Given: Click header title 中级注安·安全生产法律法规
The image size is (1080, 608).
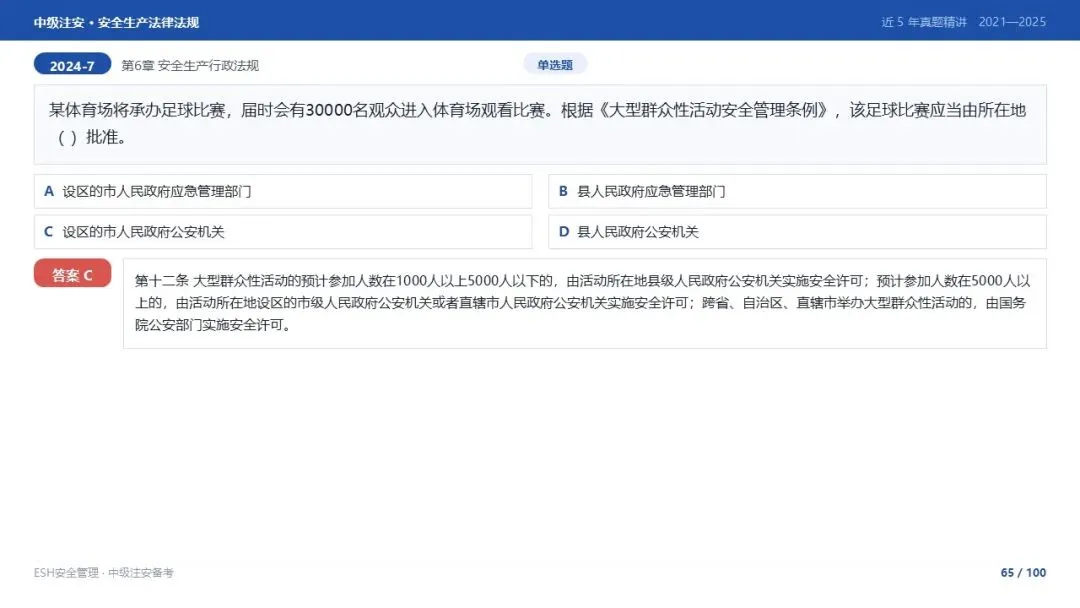Looking at the screenshot, I should (x=116, y=22).
